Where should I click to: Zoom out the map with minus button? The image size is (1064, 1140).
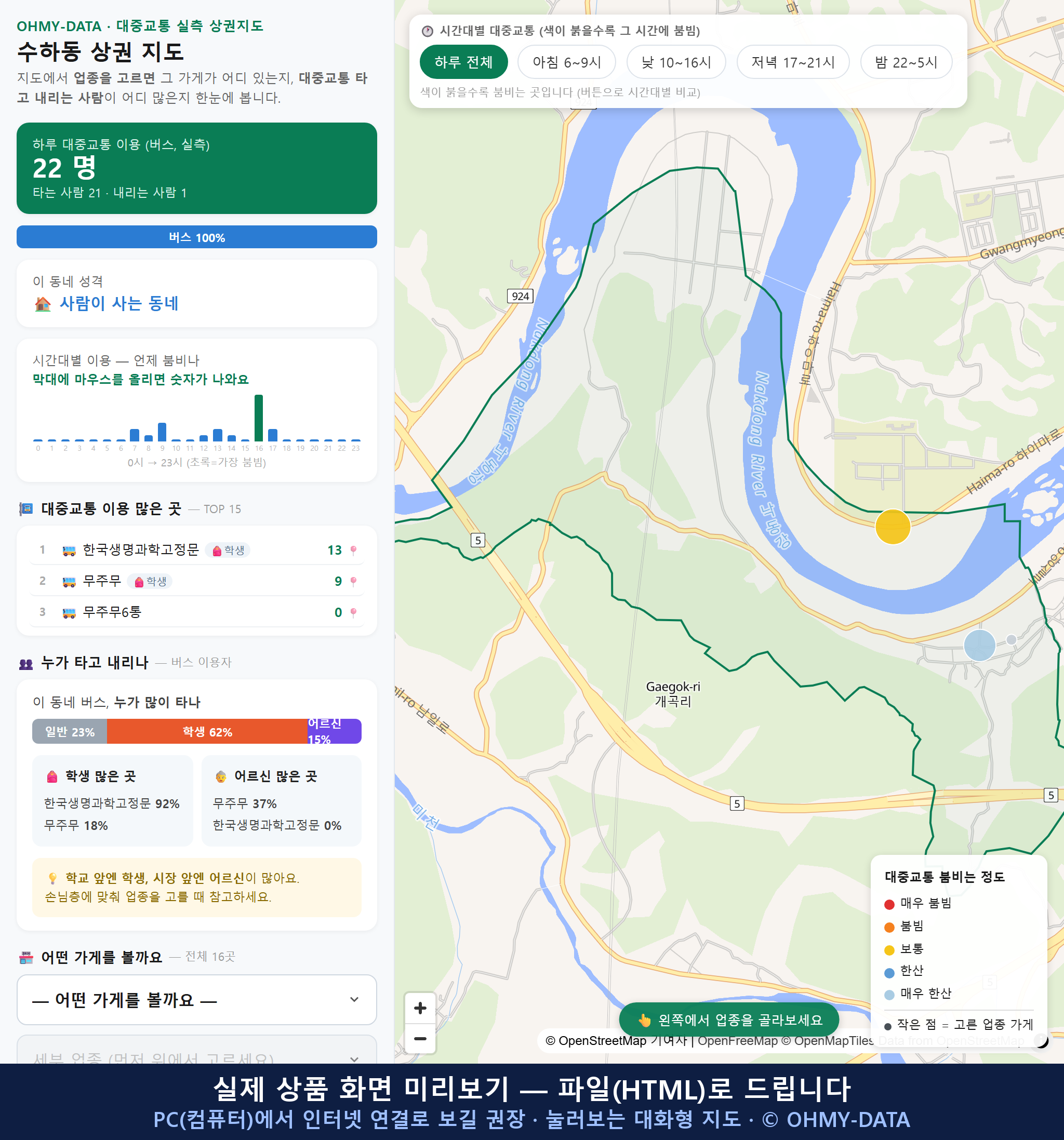(420, 1039)
